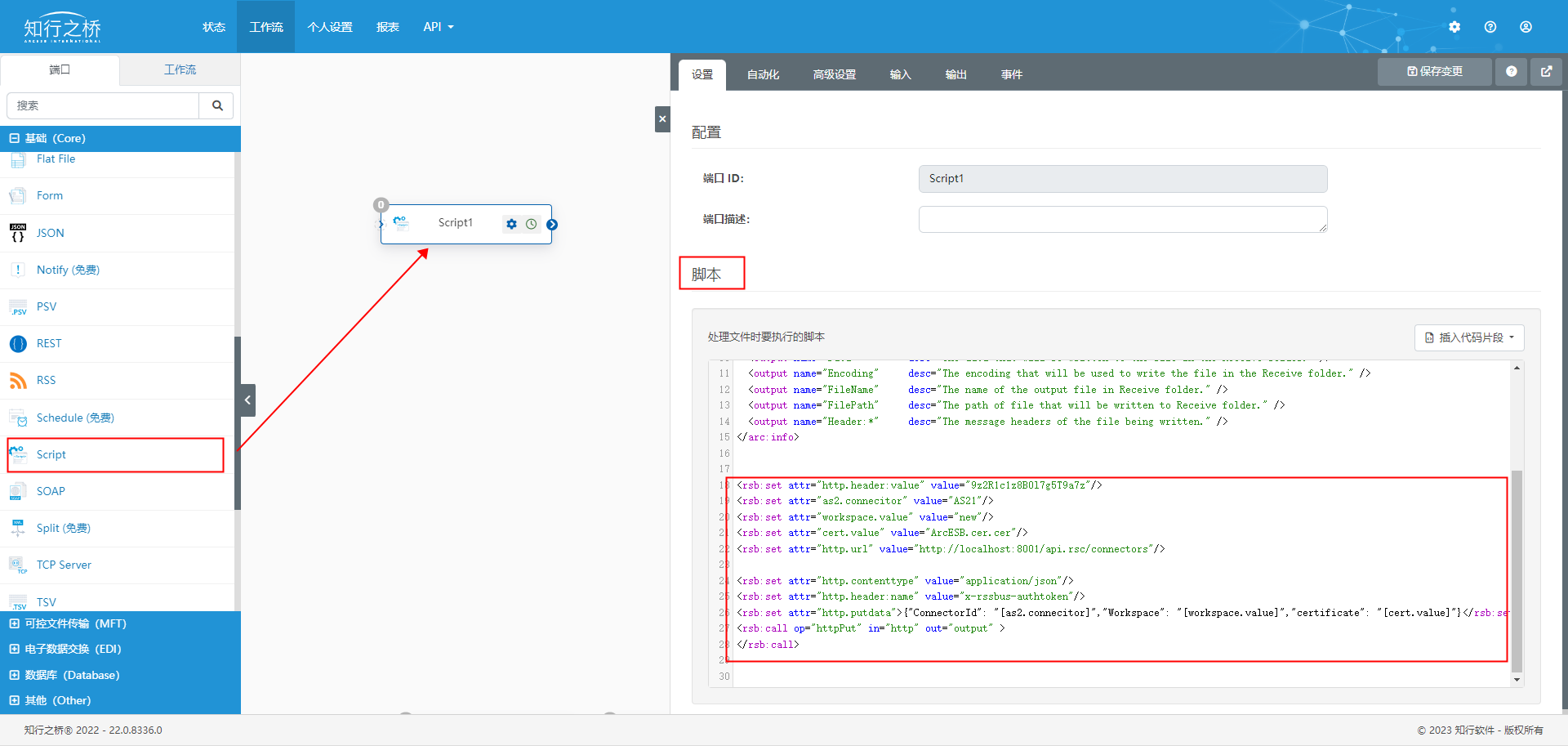1568x746 pixels.
Task: Click script editor vertical scrollbar thumb
Action: click(1517, 570)
